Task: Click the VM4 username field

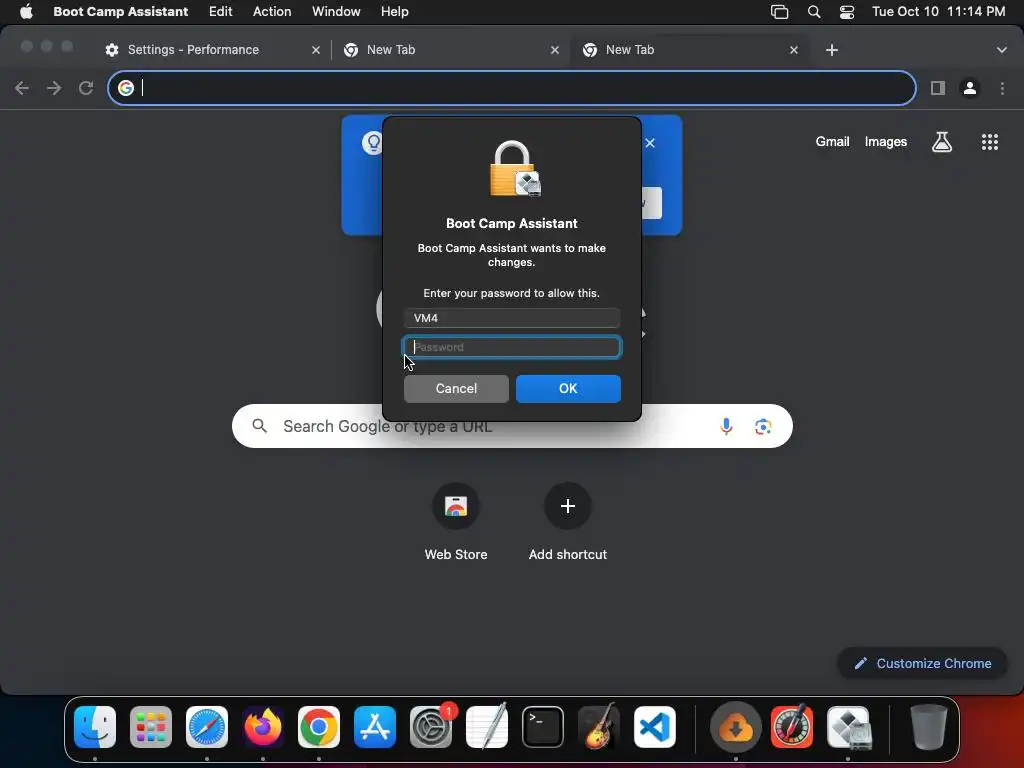Action: point(512,318)
